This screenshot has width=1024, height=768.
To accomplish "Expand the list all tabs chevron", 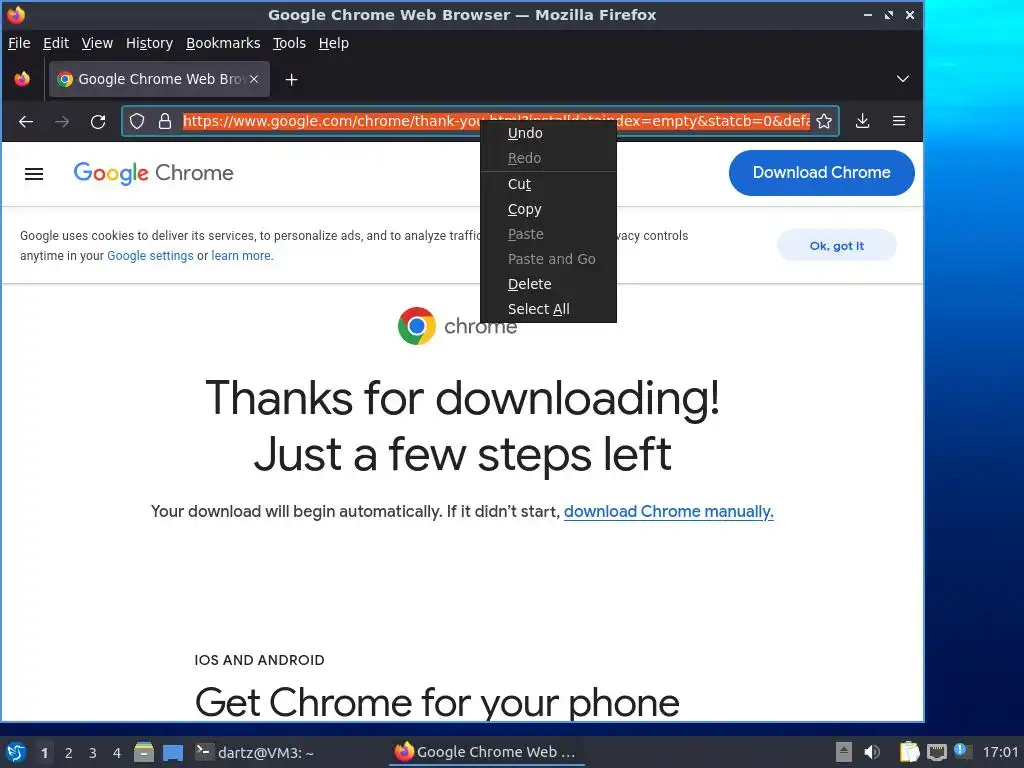I will (903, 79).
